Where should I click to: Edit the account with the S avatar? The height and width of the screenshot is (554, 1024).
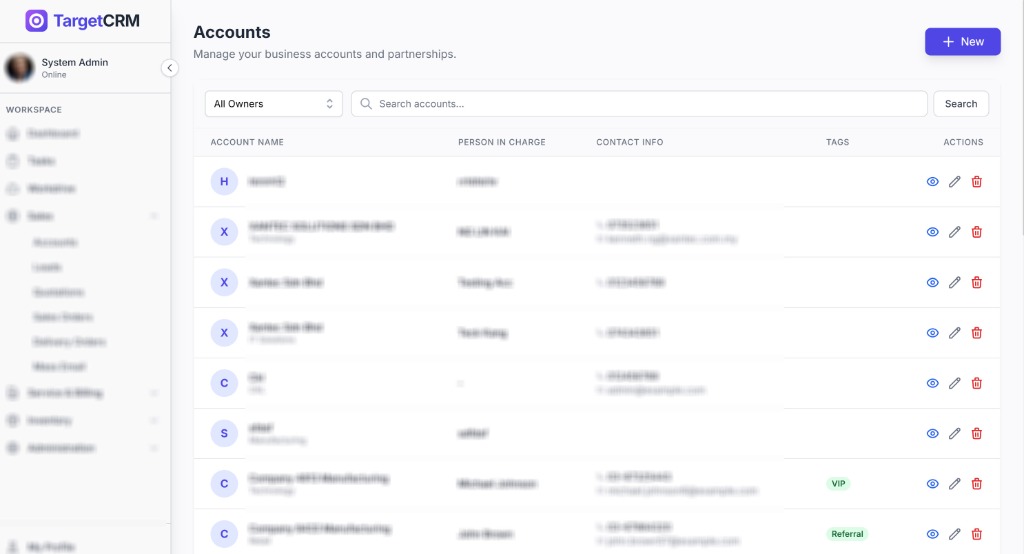tap(954, 434)
